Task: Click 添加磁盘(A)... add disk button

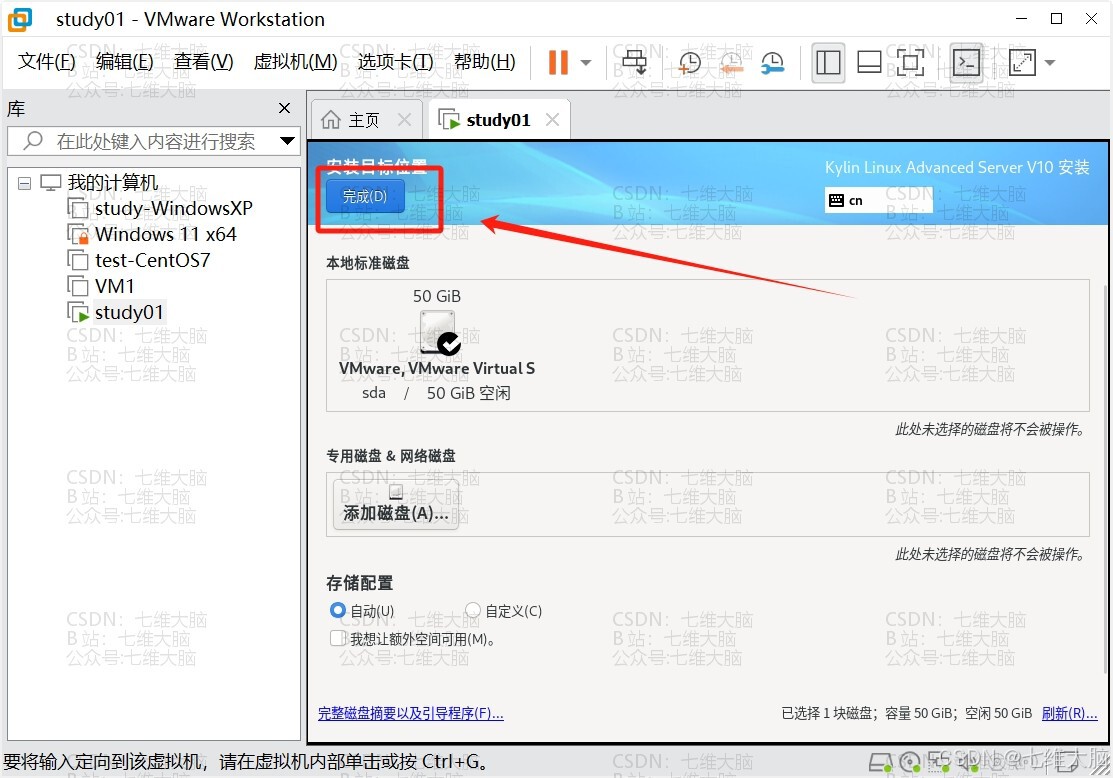Action: coord(395,505)
